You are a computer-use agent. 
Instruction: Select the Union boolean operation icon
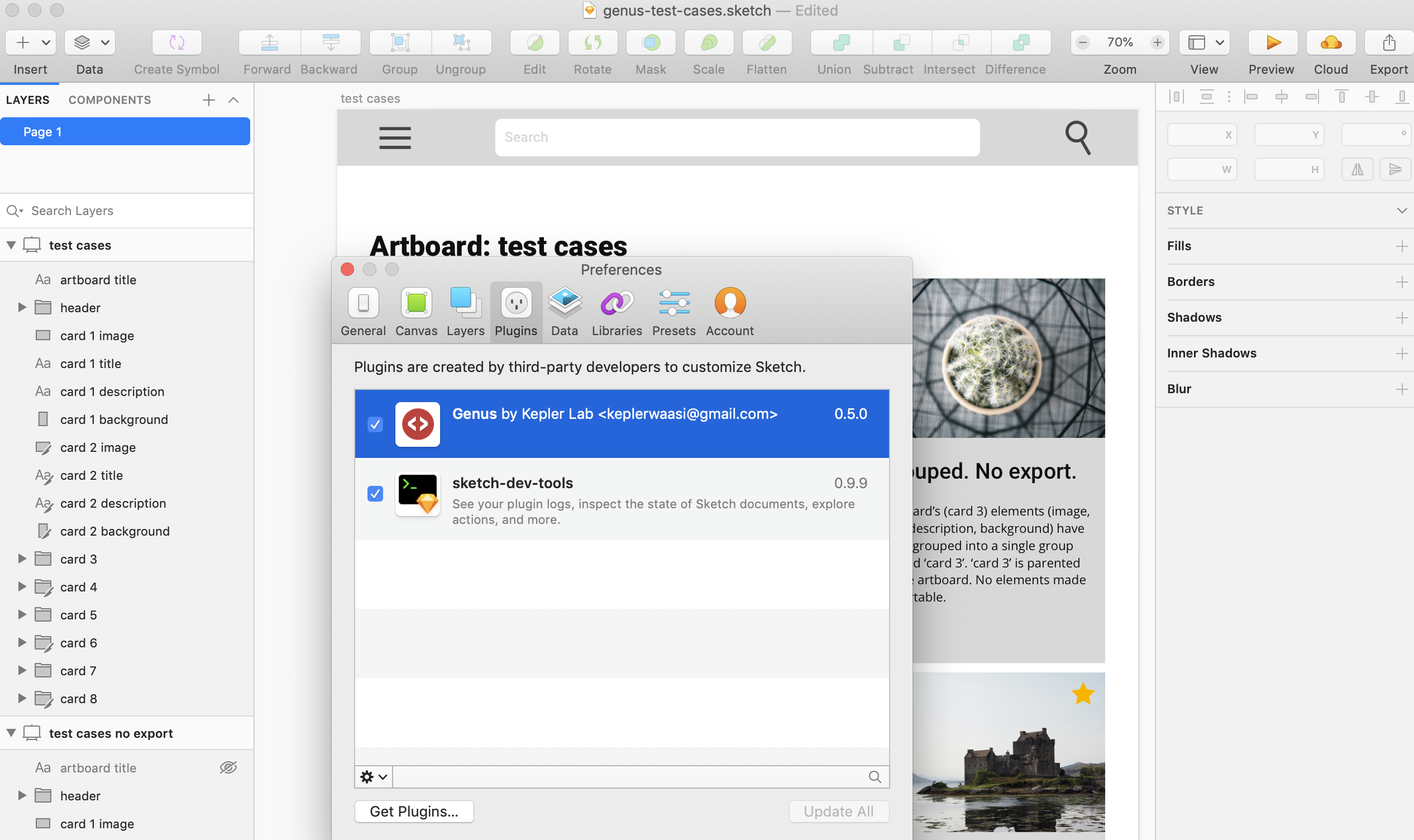[x=841, y=42]
